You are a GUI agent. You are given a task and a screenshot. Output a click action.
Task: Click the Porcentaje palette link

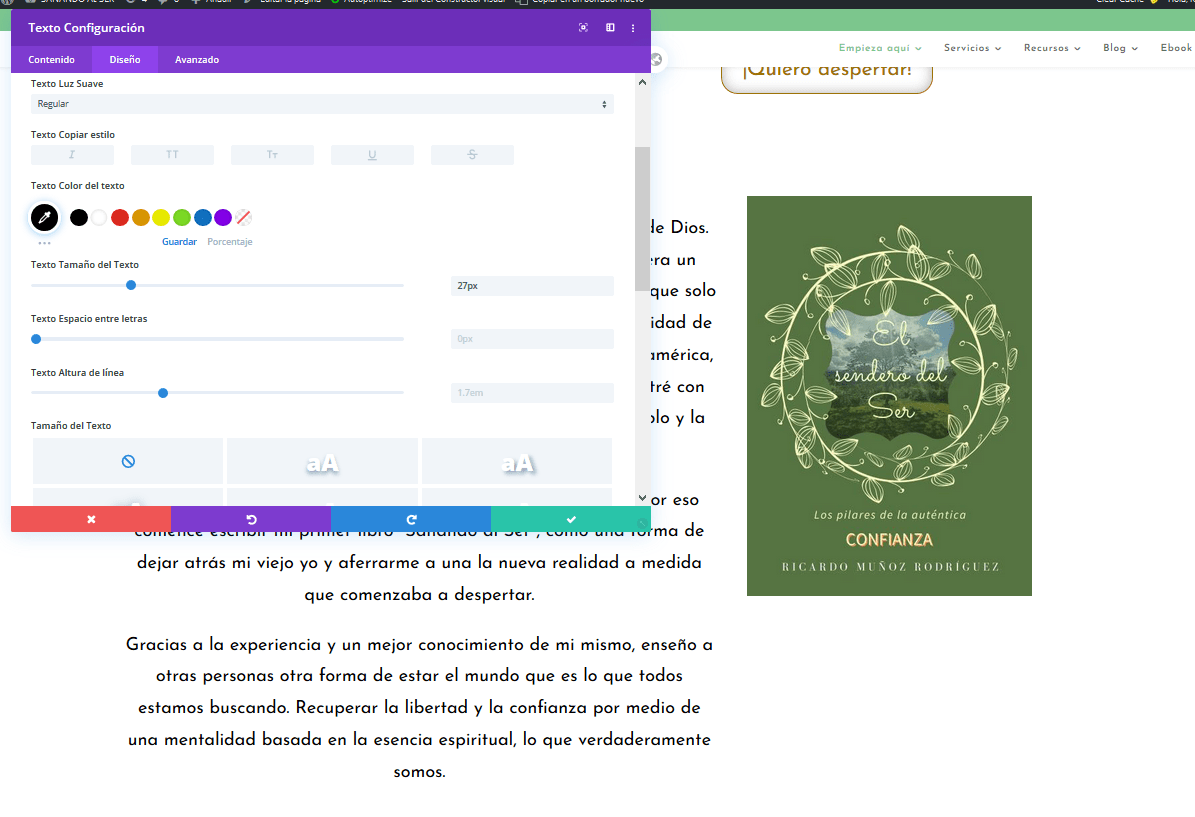click(x=229, y=242)
